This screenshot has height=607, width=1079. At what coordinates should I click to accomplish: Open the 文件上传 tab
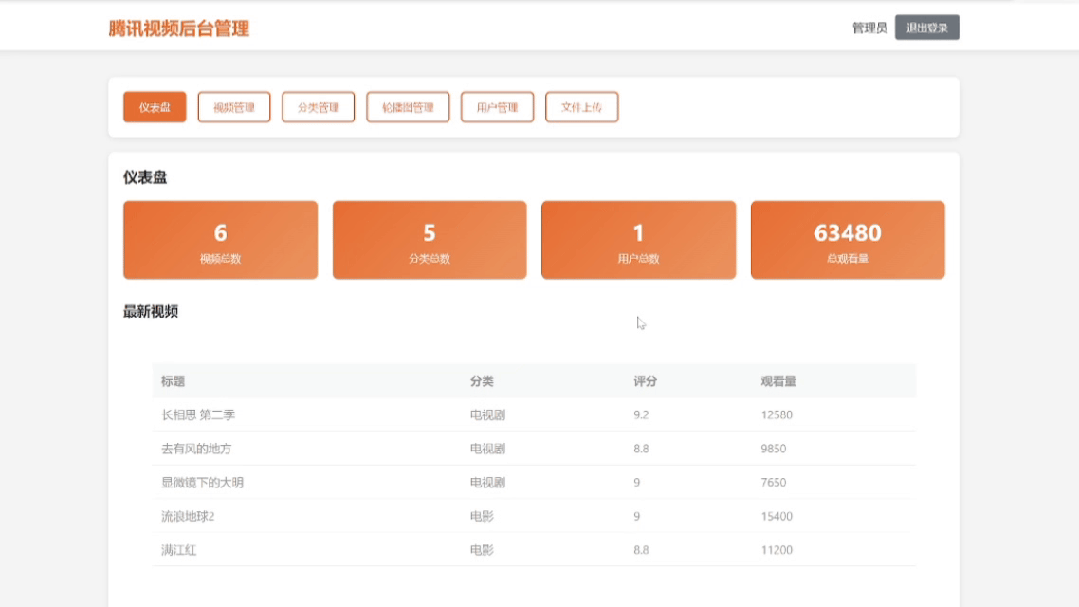[581, 107]
